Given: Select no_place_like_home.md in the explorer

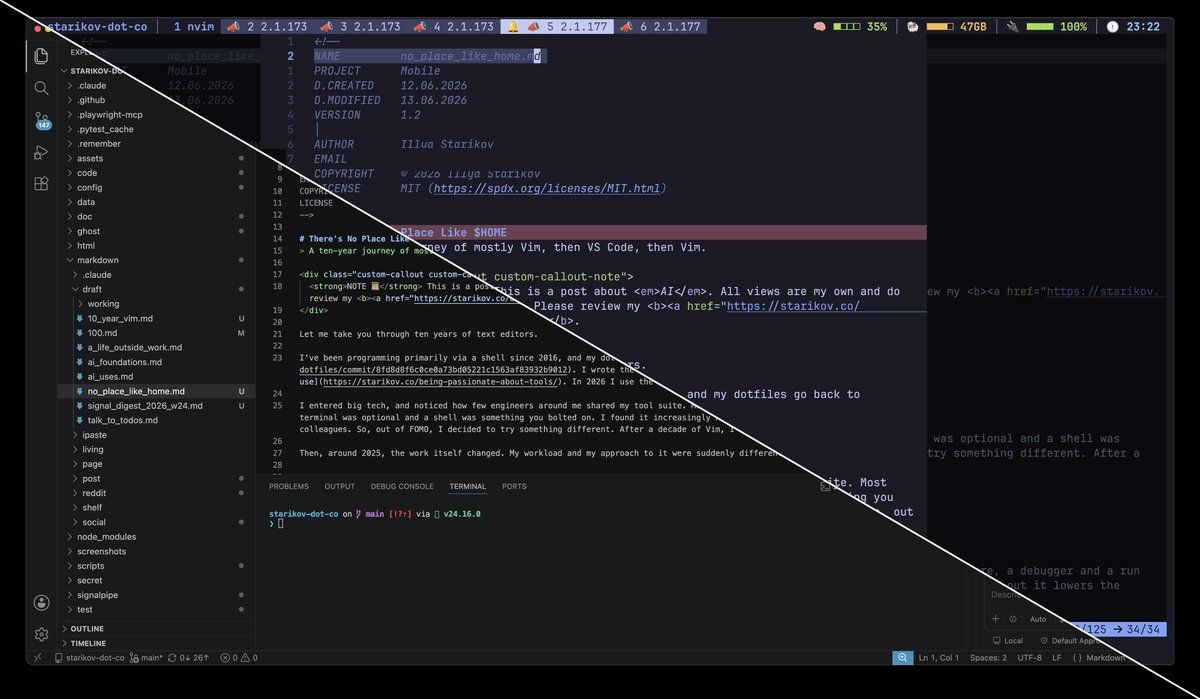Looking at the screenshot, I should 136,391.
